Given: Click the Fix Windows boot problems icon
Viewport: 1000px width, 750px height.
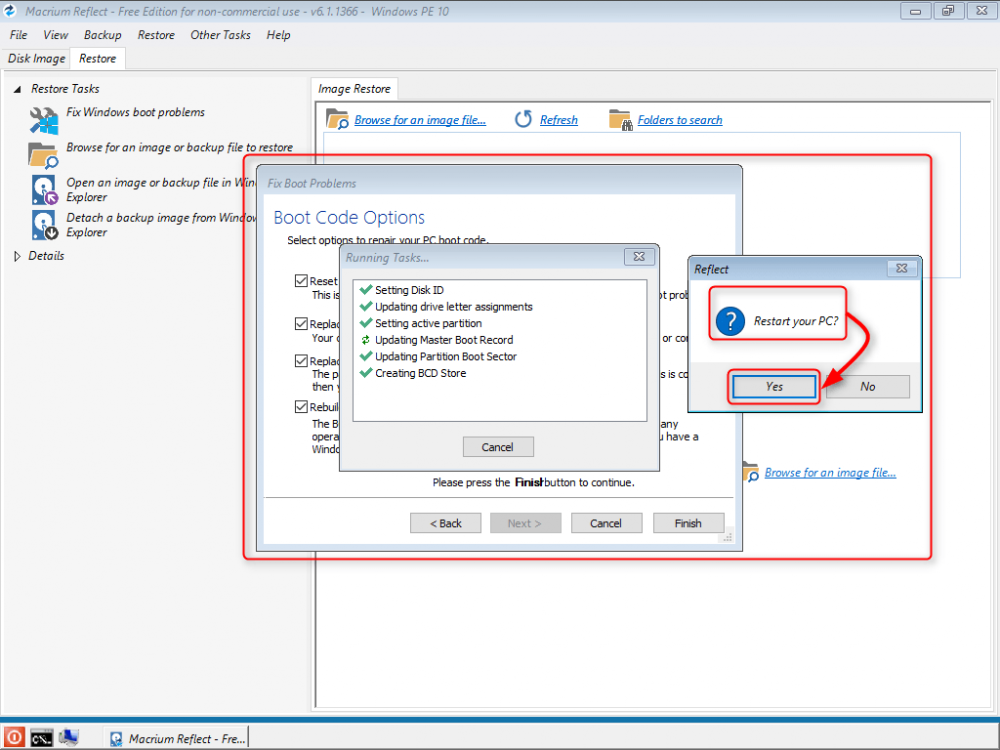Looking at the screenshot, I should (x=43, y=119).
